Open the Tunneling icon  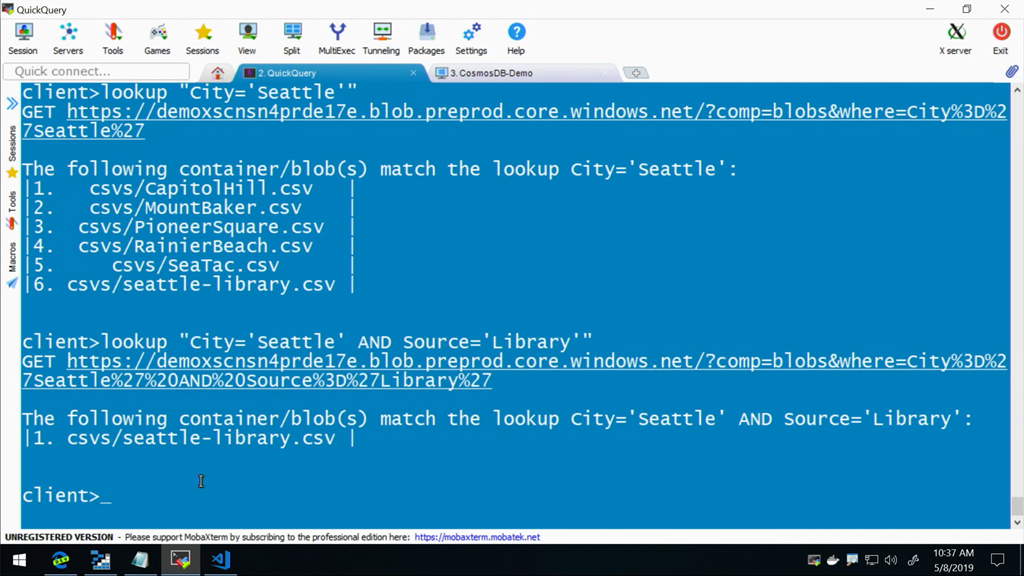(x=381, y=39)
